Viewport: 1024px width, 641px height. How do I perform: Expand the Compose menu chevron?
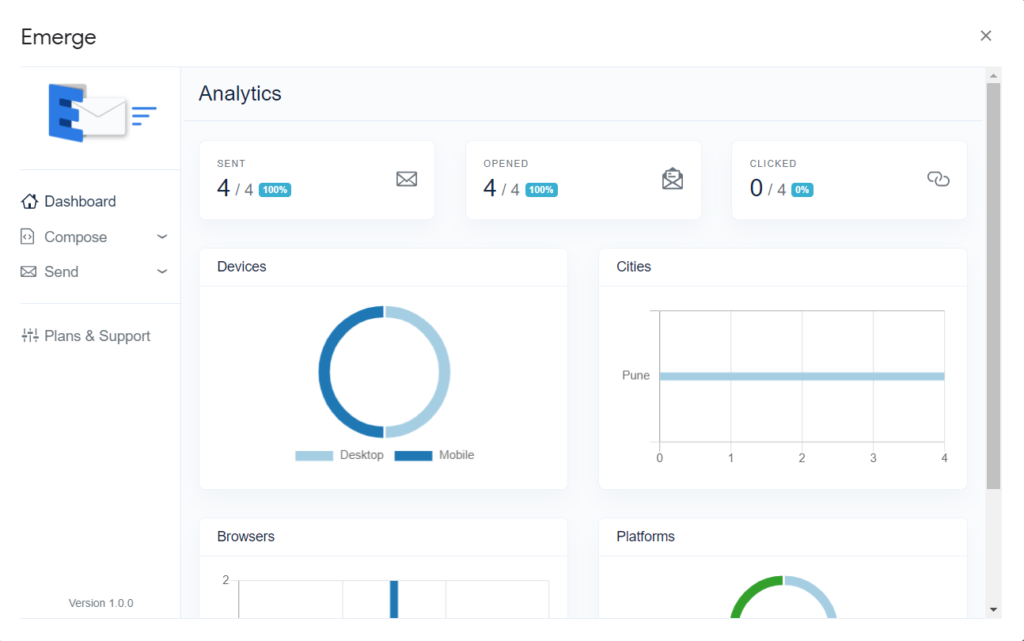click(162, 237)
